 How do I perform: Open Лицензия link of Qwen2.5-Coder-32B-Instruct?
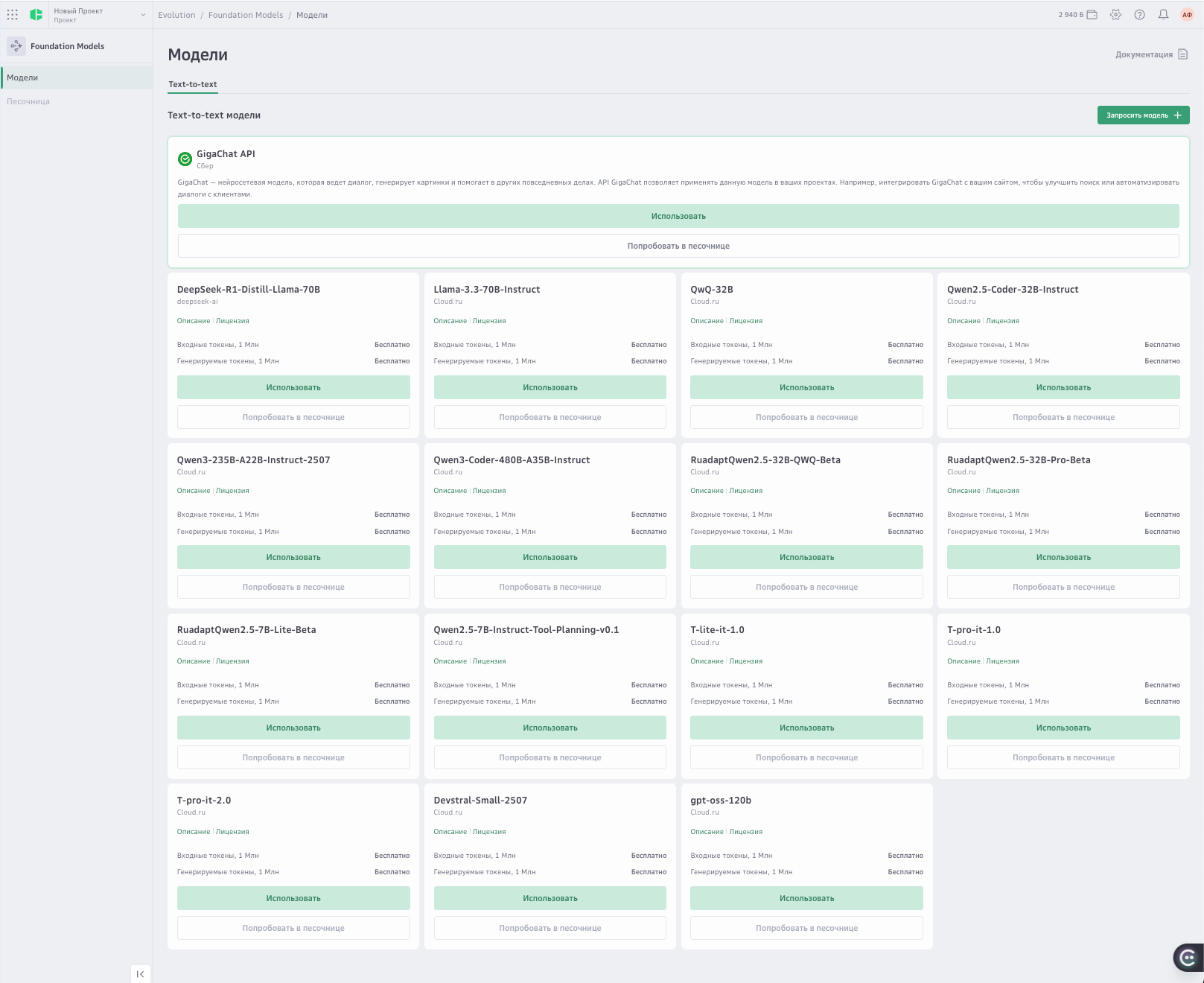[1003, 321]
